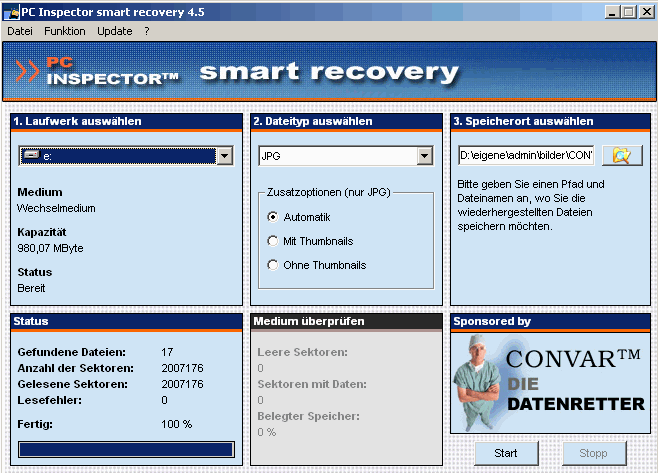This screenshot has width=658, height=473.
Task: Click the 'Bereit' status value
Action: click(x=31, y=288)
